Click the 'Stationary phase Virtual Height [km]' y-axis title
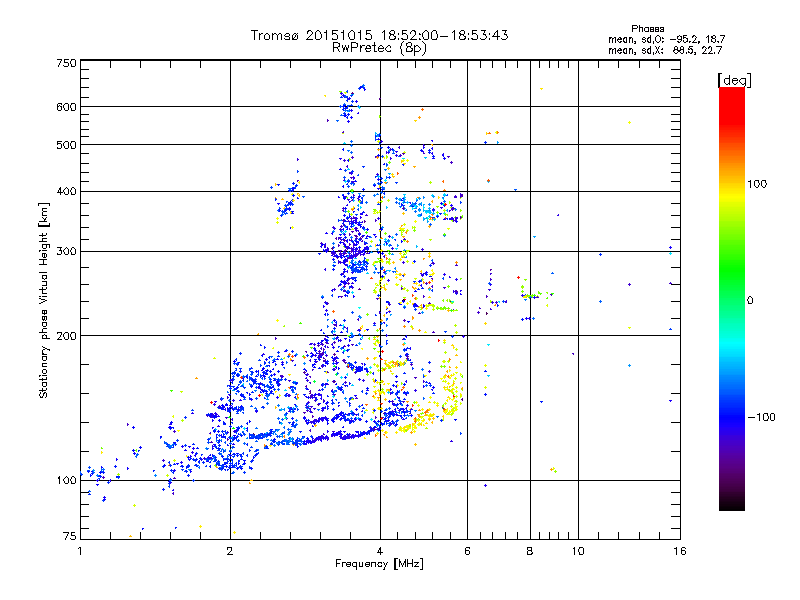 pyautogui.click(x=44, y=300)
